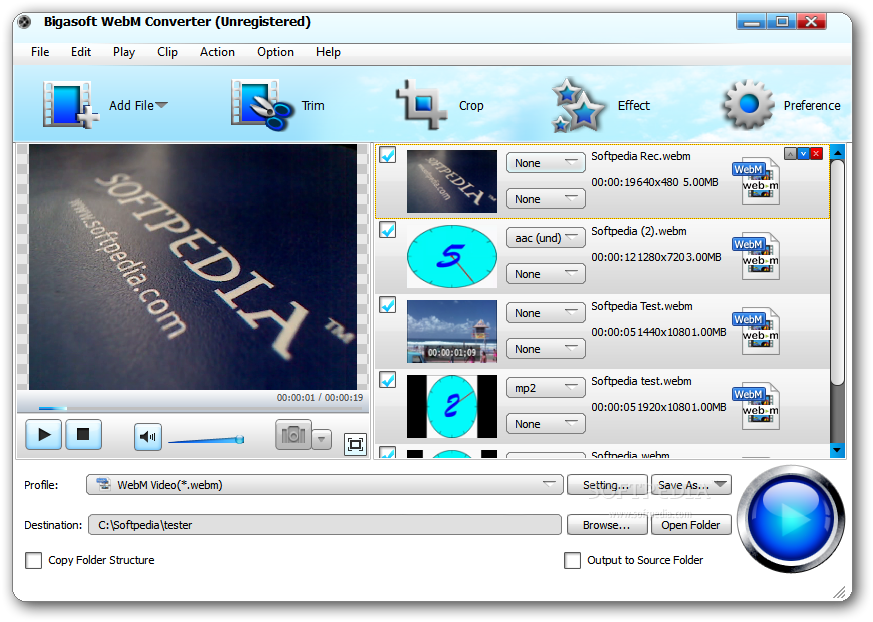Click the Setting... button
Viewport: 873px width, 622px height.
point(607,485)
